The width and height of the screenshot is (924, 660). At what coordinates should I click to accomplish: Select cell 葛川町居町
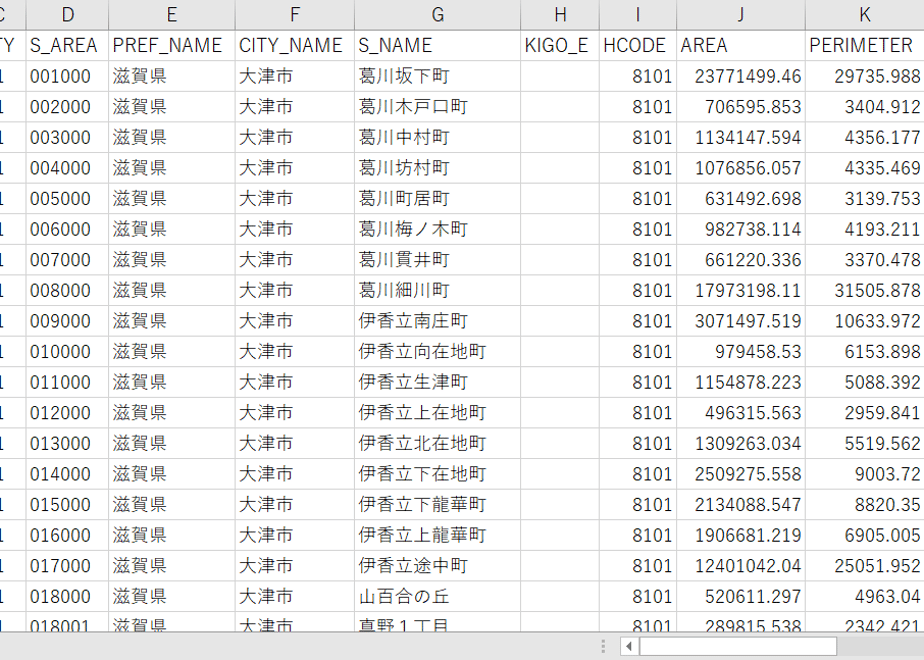[x=437, y=199]
